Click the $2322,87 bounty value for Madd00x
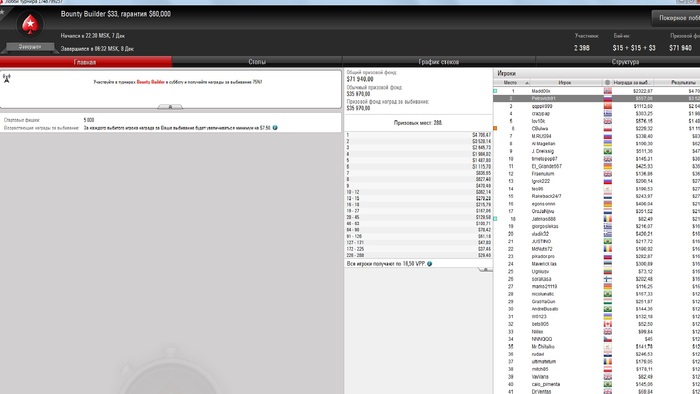 click(642, 91)
